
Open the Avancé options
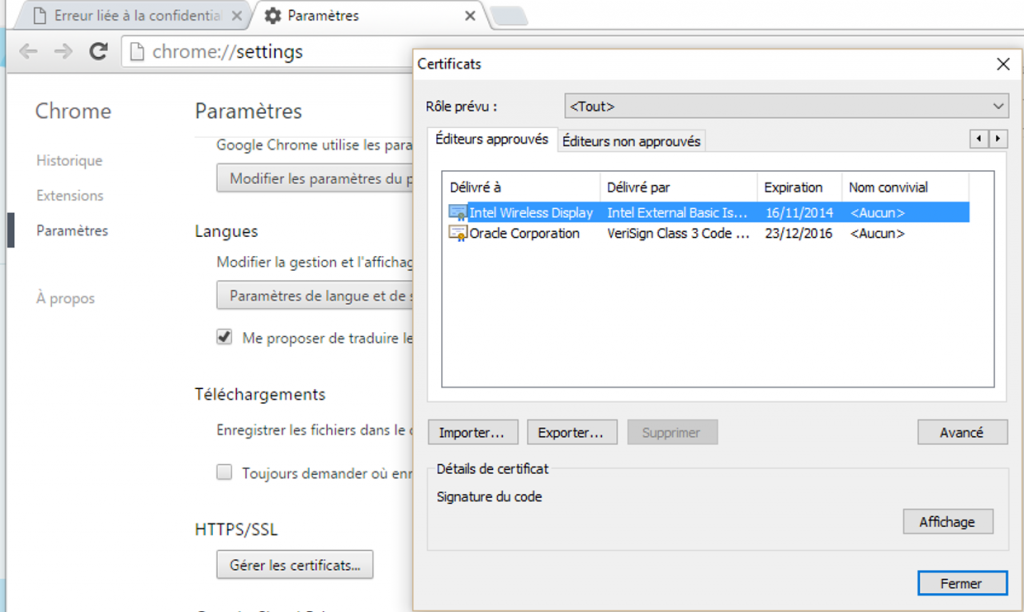[962, 432]
